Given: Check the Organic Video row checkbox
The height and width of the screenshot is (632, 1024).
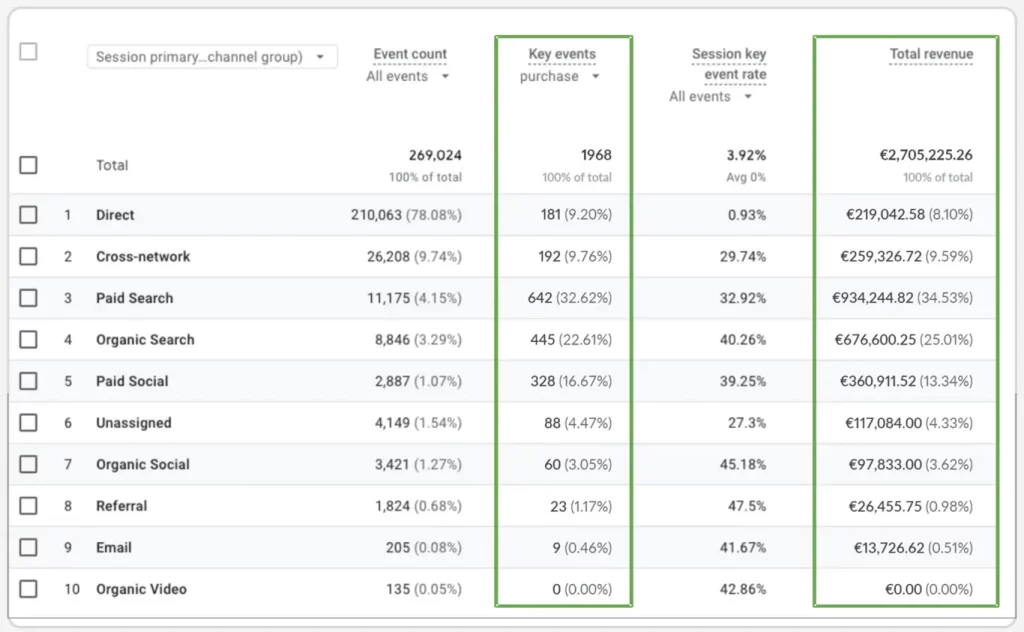Looking at the screenshot, I should click(x=27, y=589).
